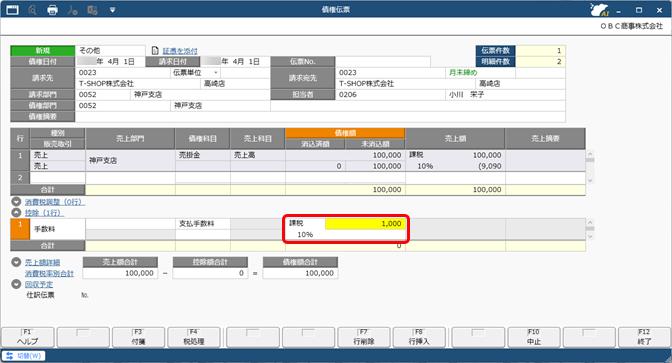Click the printer icon
Image resolution: width=672 pixels, height=363 pixels.
click(52, 9)
